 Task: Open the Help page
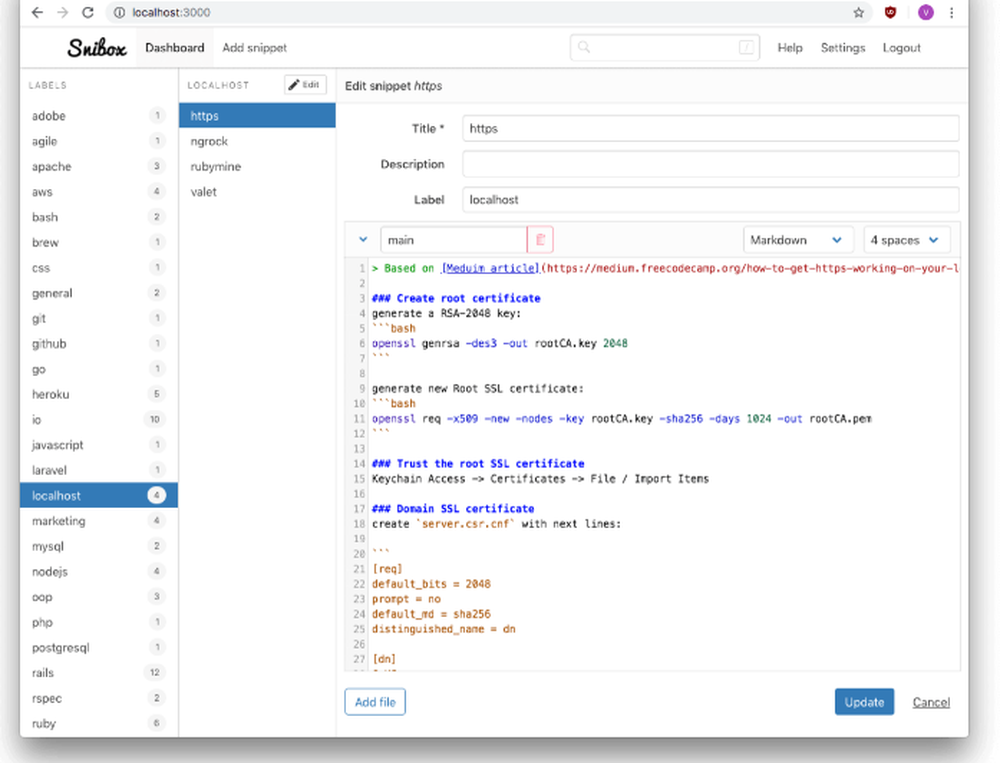pos(790,48)
